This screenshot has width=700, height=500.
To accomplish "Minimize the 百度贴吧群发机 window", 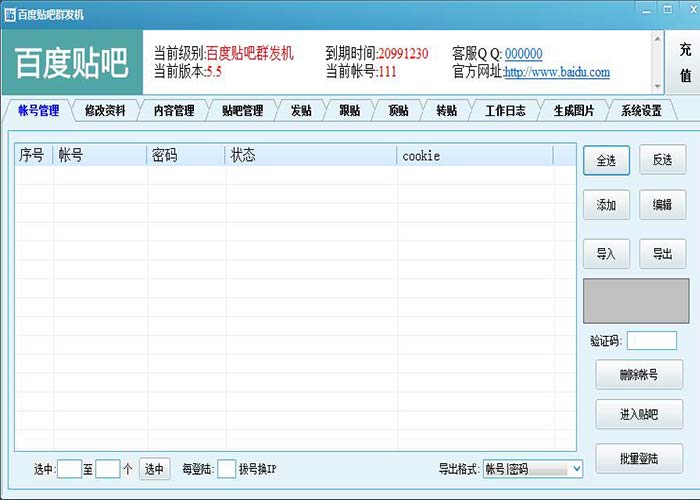I will tap(646, 11).
